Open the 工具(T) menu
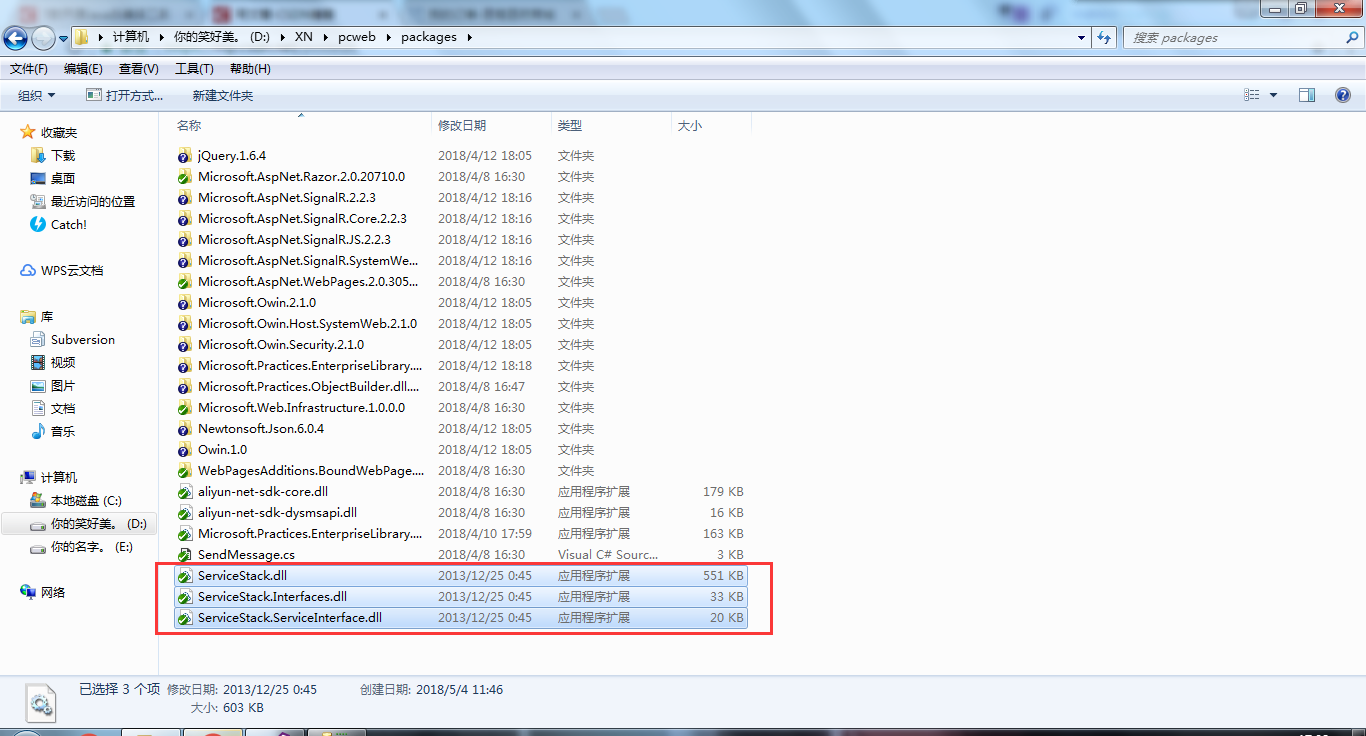This screenshot has width=1366, height=736. [x=194, y=69]
